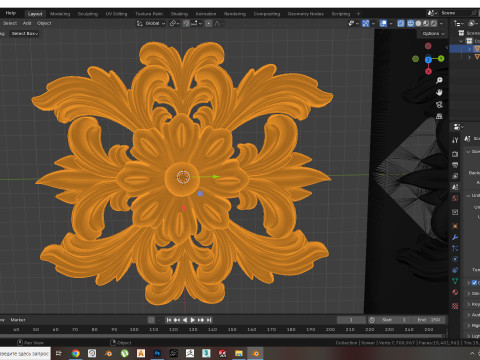
Task: Open the Help menu
Action: coord(11,13)
